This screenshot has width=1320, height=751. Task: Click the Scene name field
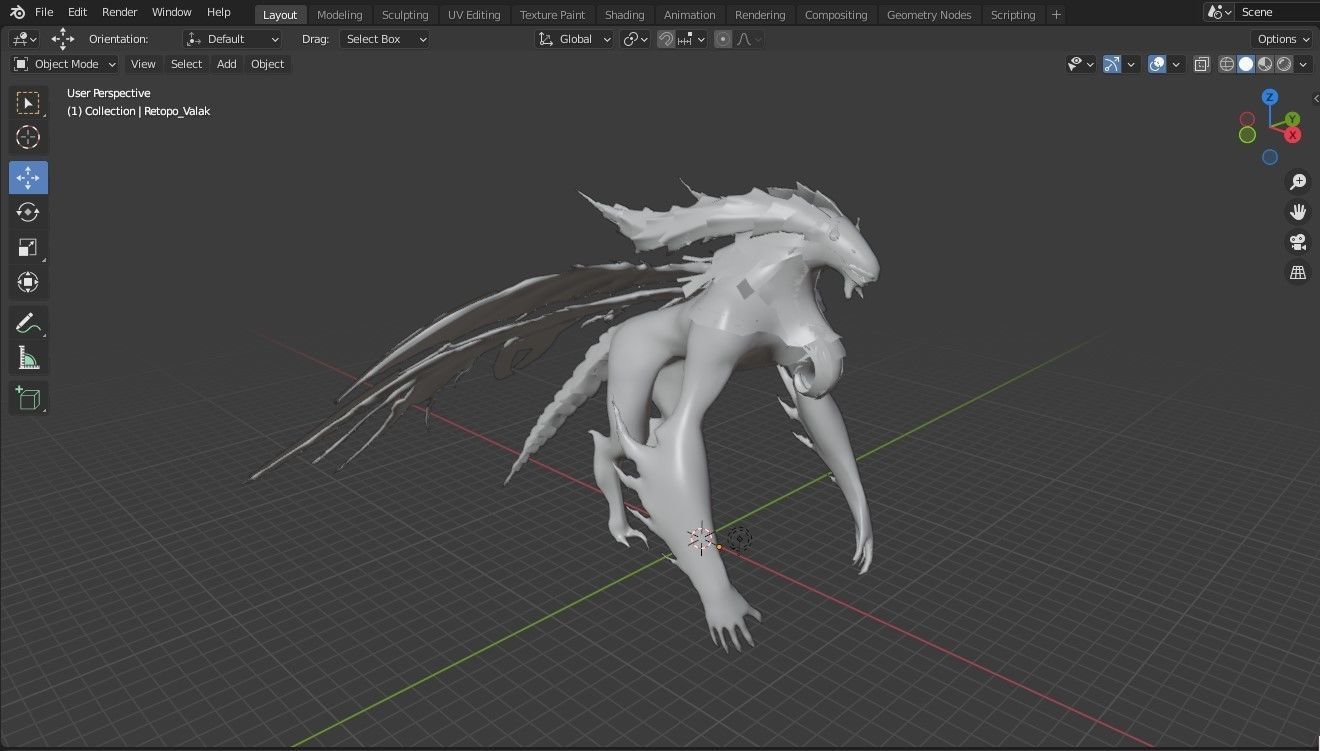(1278, 12)
